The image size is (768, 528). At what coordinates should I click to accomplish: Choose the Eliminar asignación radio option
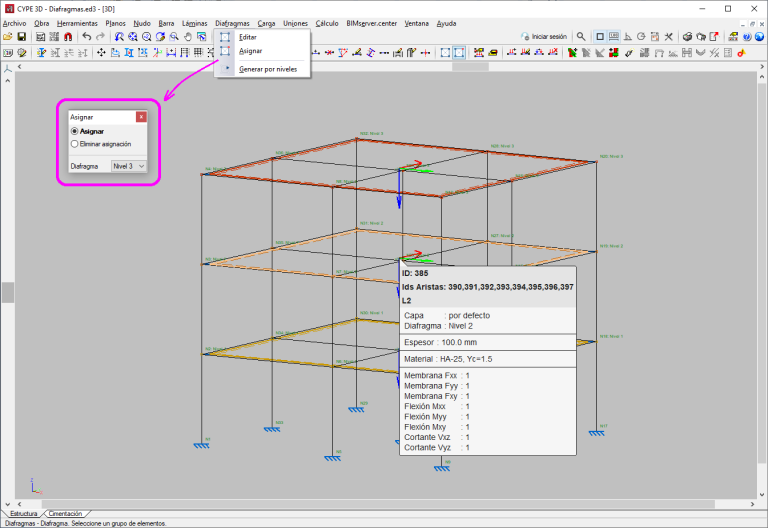pyautogui.click(x=75, y=144)
